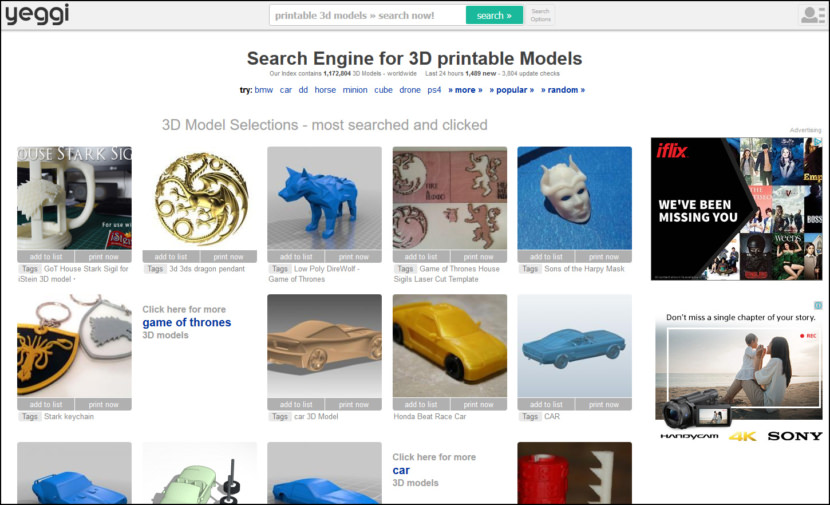The image size is (830, 505).
Task: Click the yeggi logo
Action: pos(35,15)
